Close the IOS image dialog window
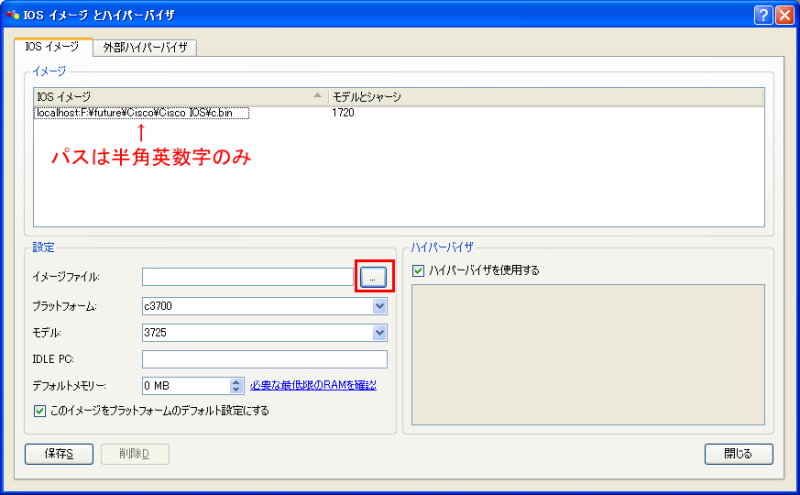800x495 pixels. (x=783, y=15)
